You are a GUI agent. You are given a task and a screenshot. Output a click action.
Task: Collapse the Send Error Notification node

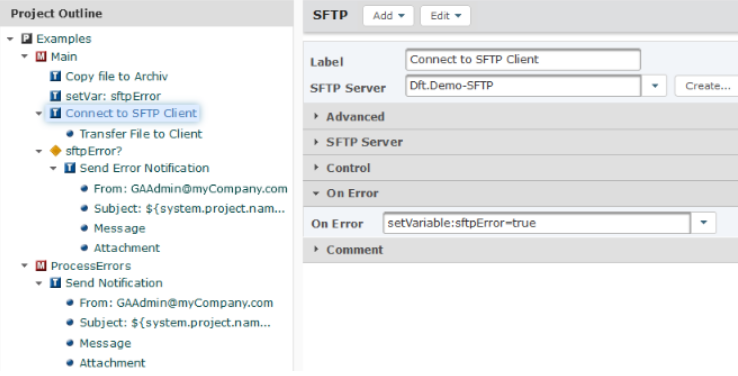pyautogui.click(x=53, y=168)
